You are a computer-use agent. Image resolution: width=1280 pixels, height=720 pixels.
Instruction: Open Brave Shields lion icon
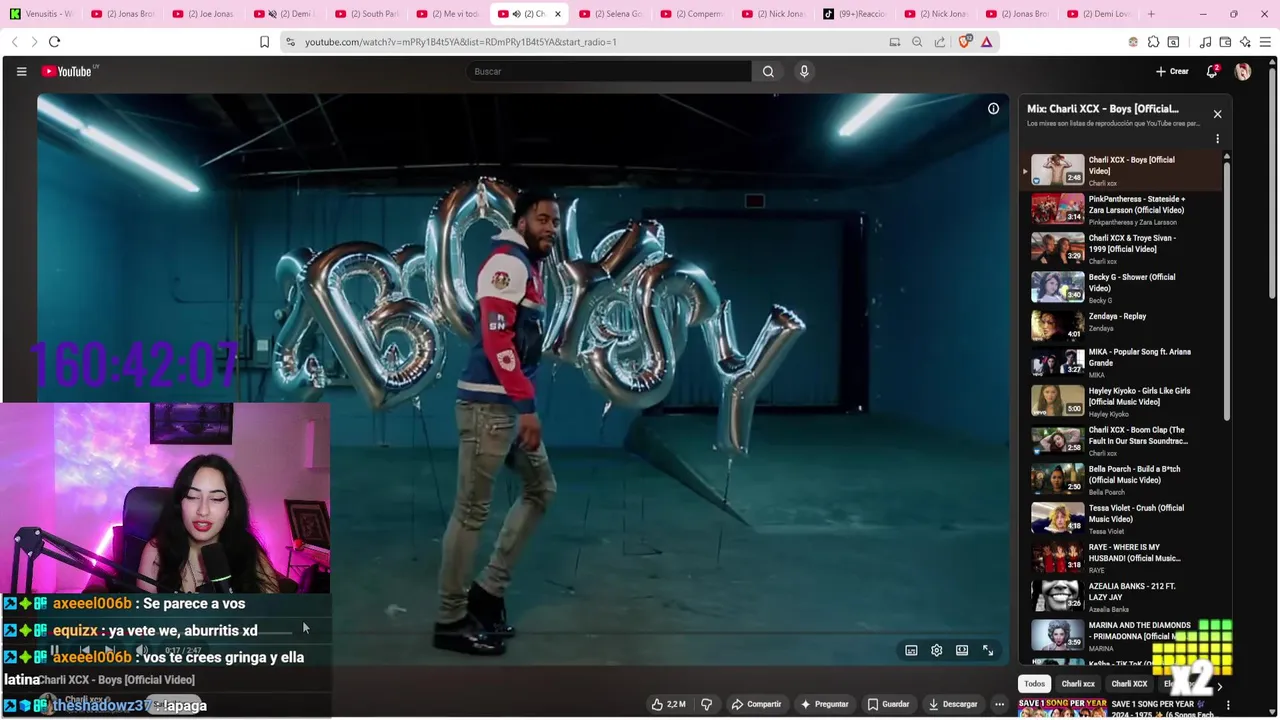point(965,42)
